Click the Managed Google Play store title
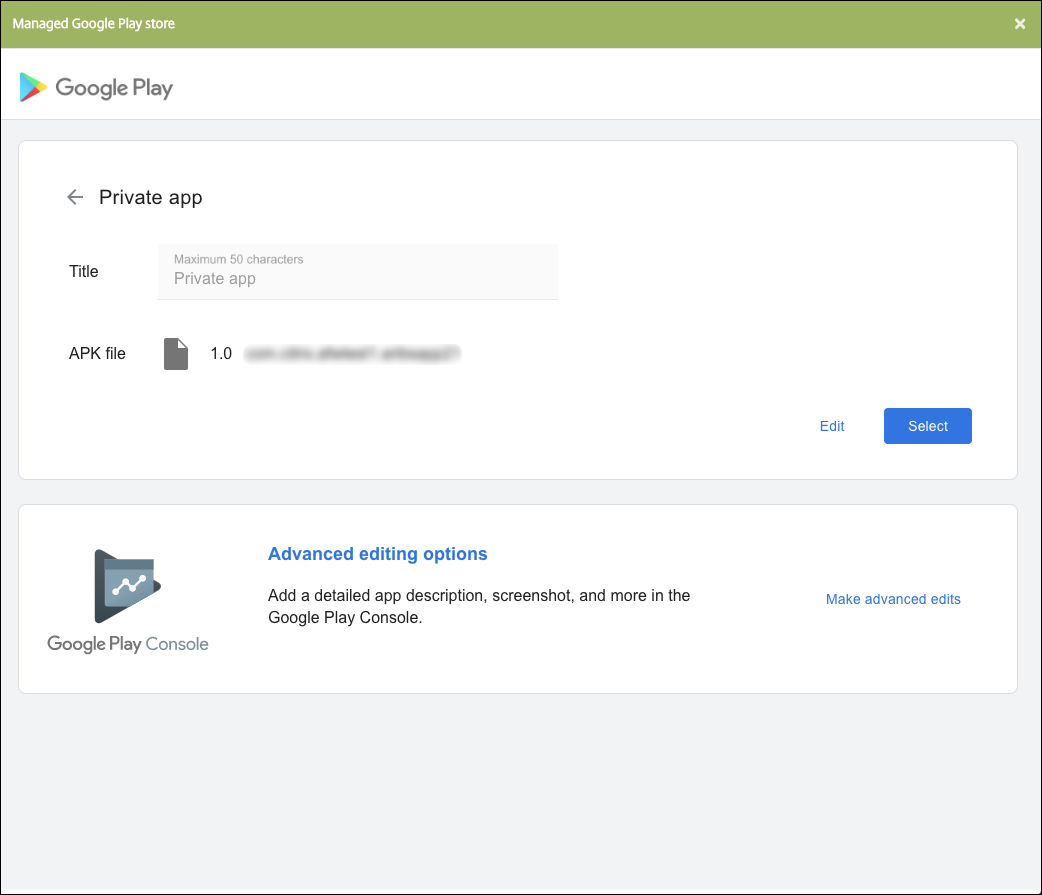 coord(94,24)
